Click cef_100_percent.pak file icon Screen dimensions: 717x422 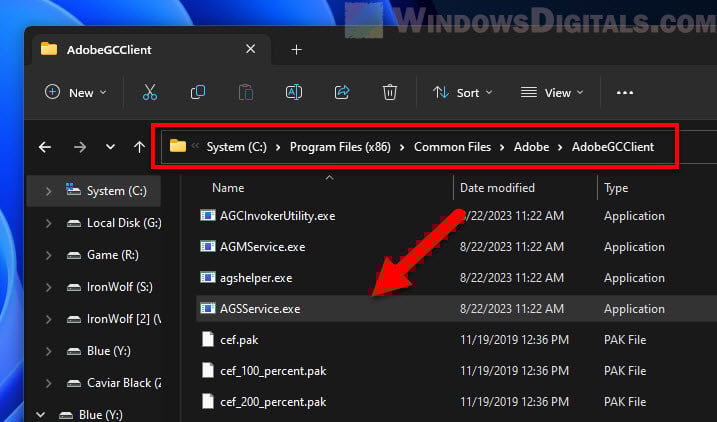pos(208,370)
